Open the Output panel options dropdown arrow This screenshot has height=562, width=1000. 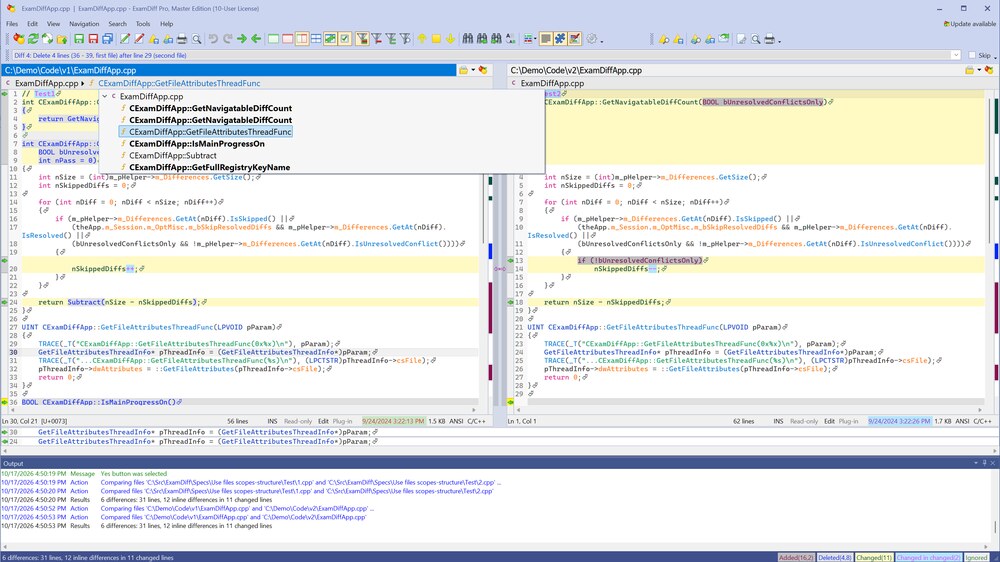(975, 463)
